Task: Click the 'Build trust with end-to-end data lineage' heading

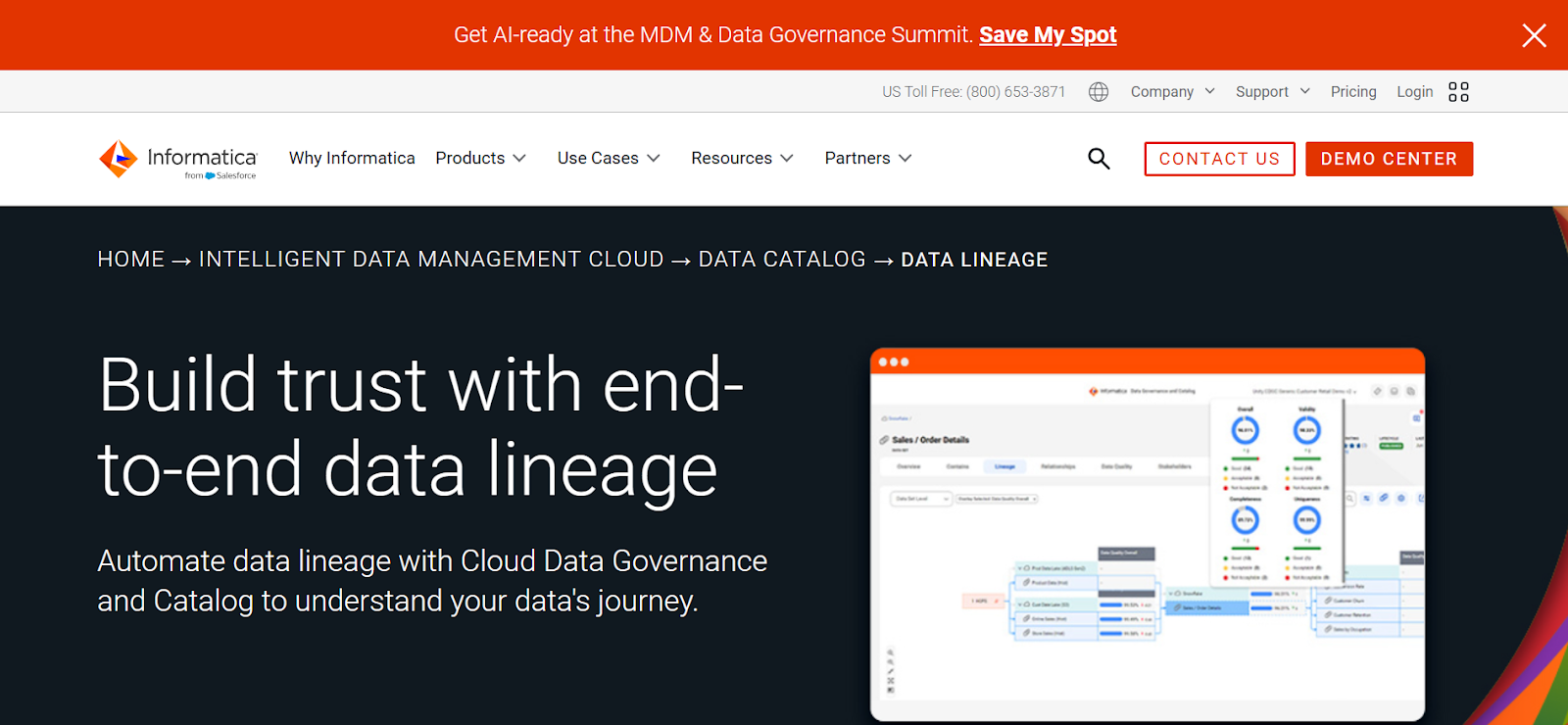Action: [421, 427]
